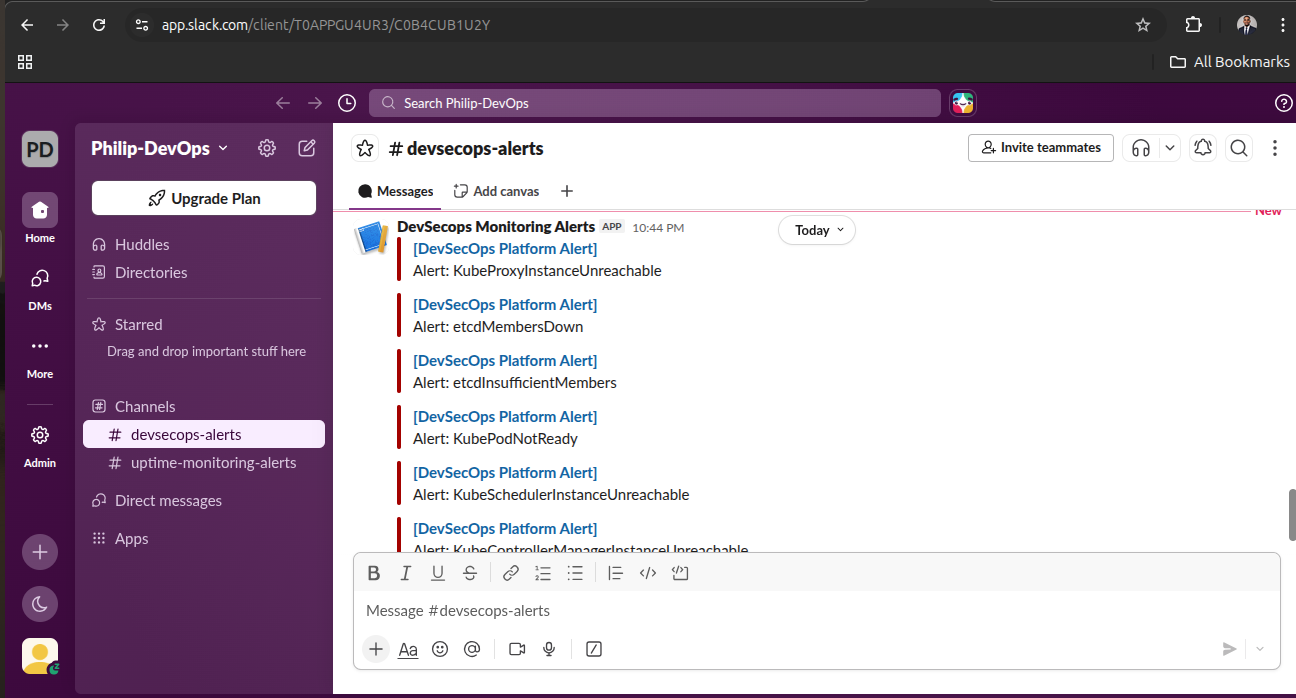Go back in browser history
Image resolution: width=1296 pixels, height=698 pixels.
coord(27,25)
